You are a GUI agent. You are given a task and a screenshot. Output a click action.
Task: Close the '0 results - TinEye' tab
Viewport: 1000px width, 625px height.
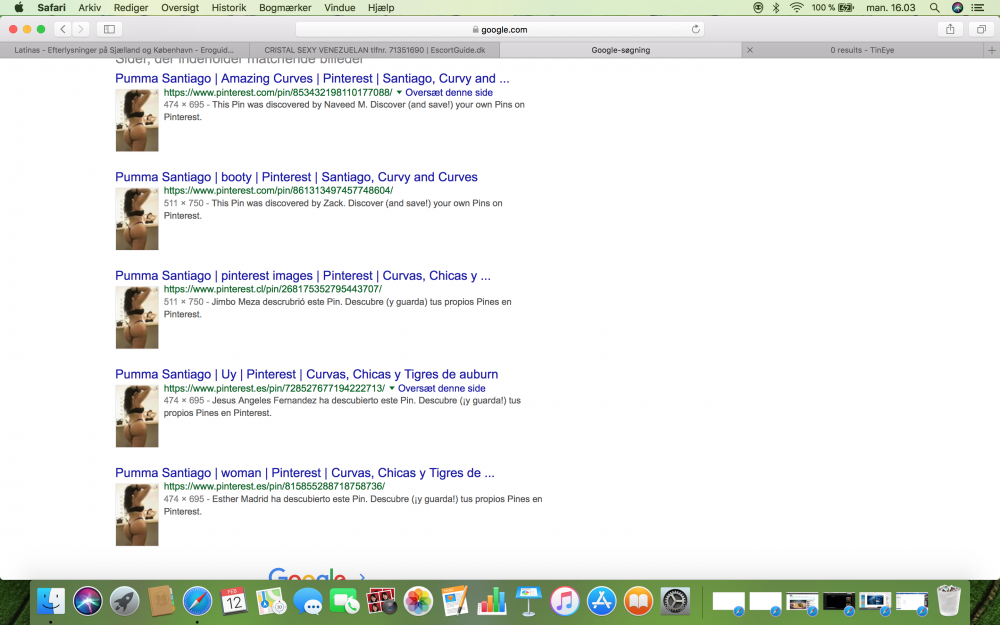coord(750,50)
